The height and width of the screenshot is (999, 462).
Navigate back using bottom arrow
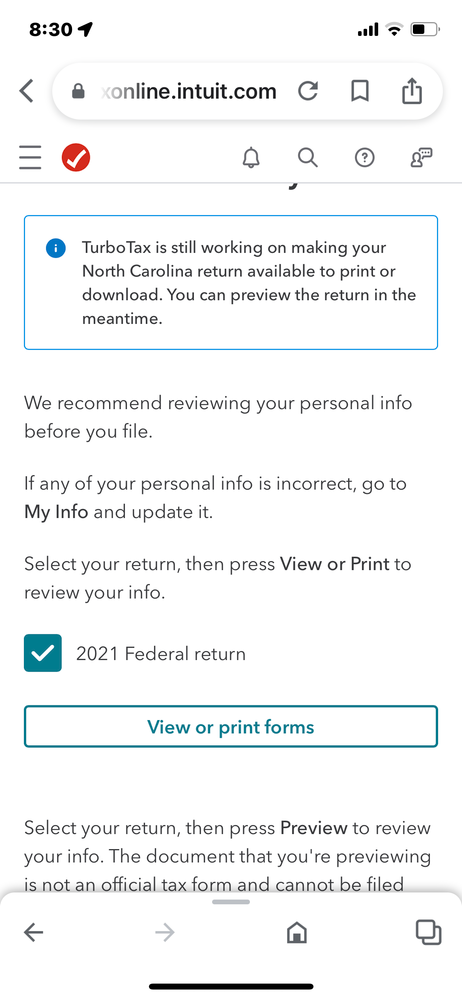[x=33, y=933]
